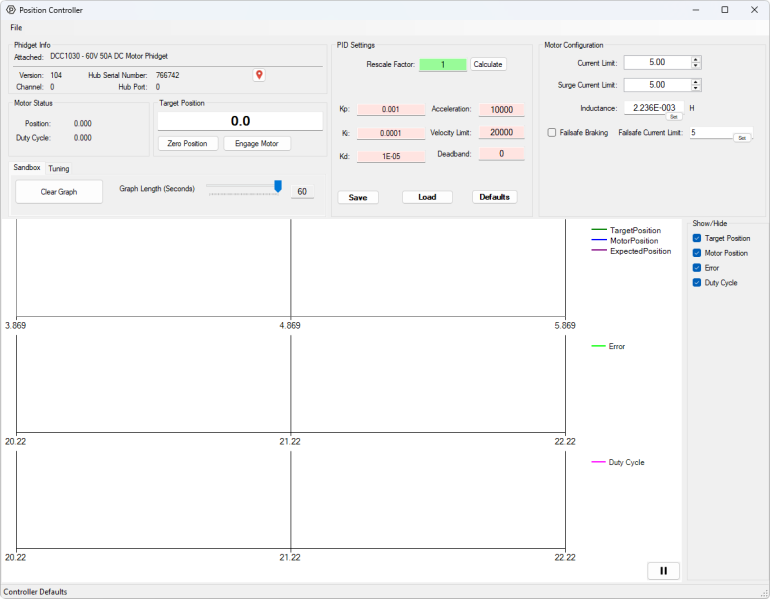
Task: Click Engage Motor button
Action: pyautogui.click(x=257, y=143)
